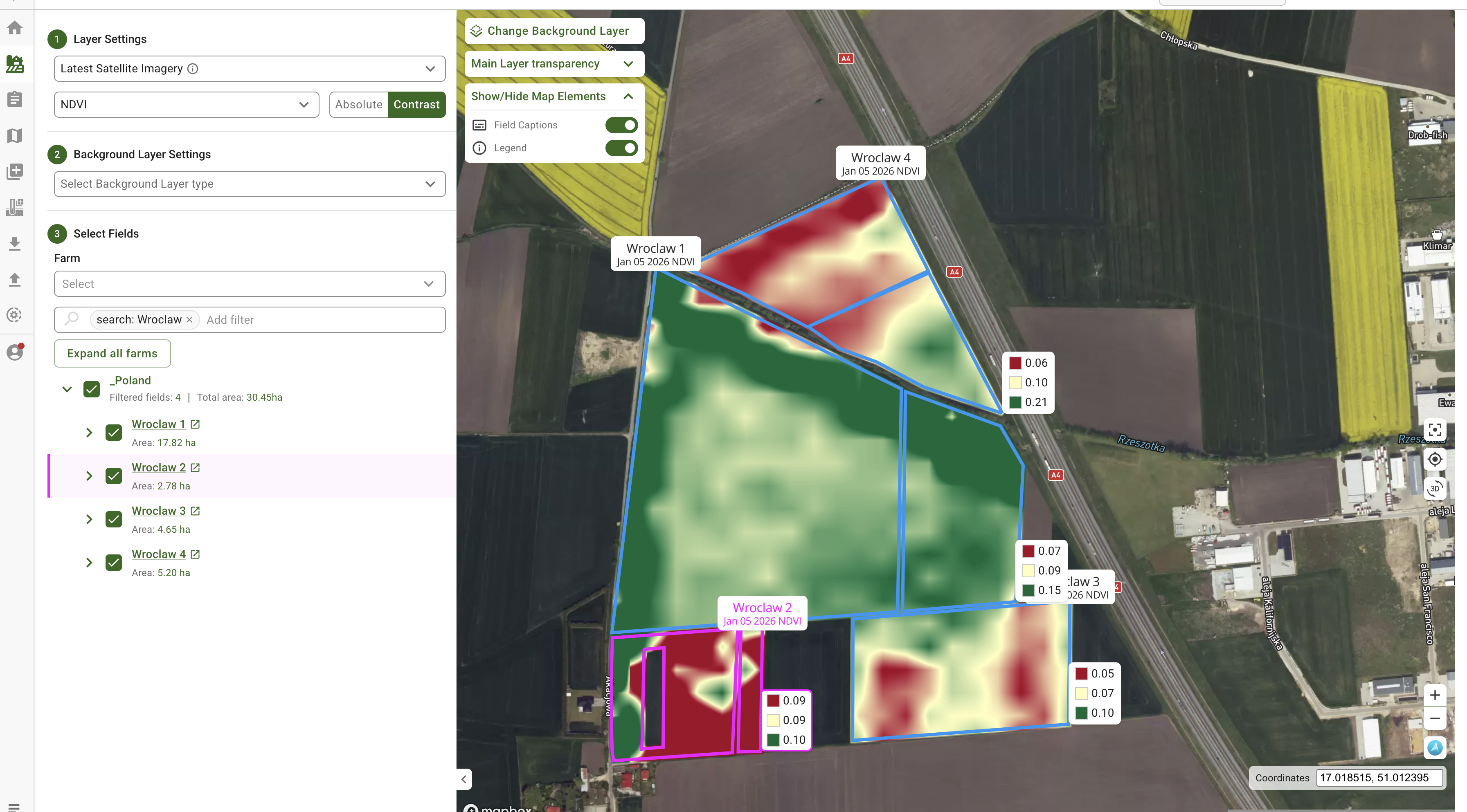Image resolution: width=1467 pixels, height=812 pixels.
Task: Open the Wroclaw 2 field link
Action: tap(158, 467)
